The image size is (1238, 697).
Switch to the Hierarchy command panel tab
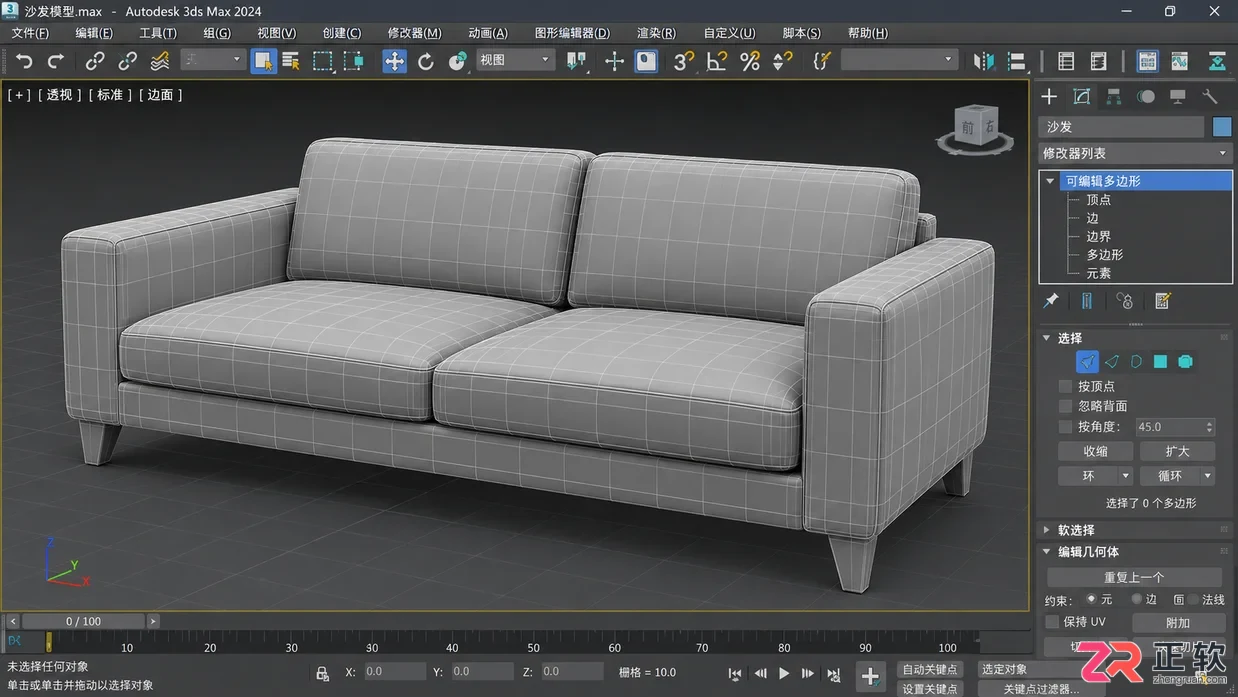(x=1113, y=96)
